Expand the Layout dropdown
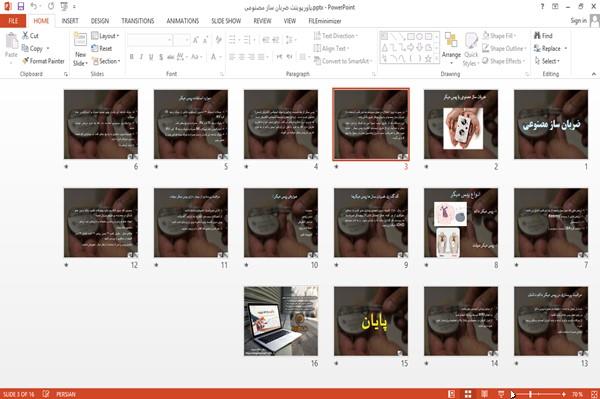Image resolution: width=600 pixels, height=399 pixels. tap(105, 36)
